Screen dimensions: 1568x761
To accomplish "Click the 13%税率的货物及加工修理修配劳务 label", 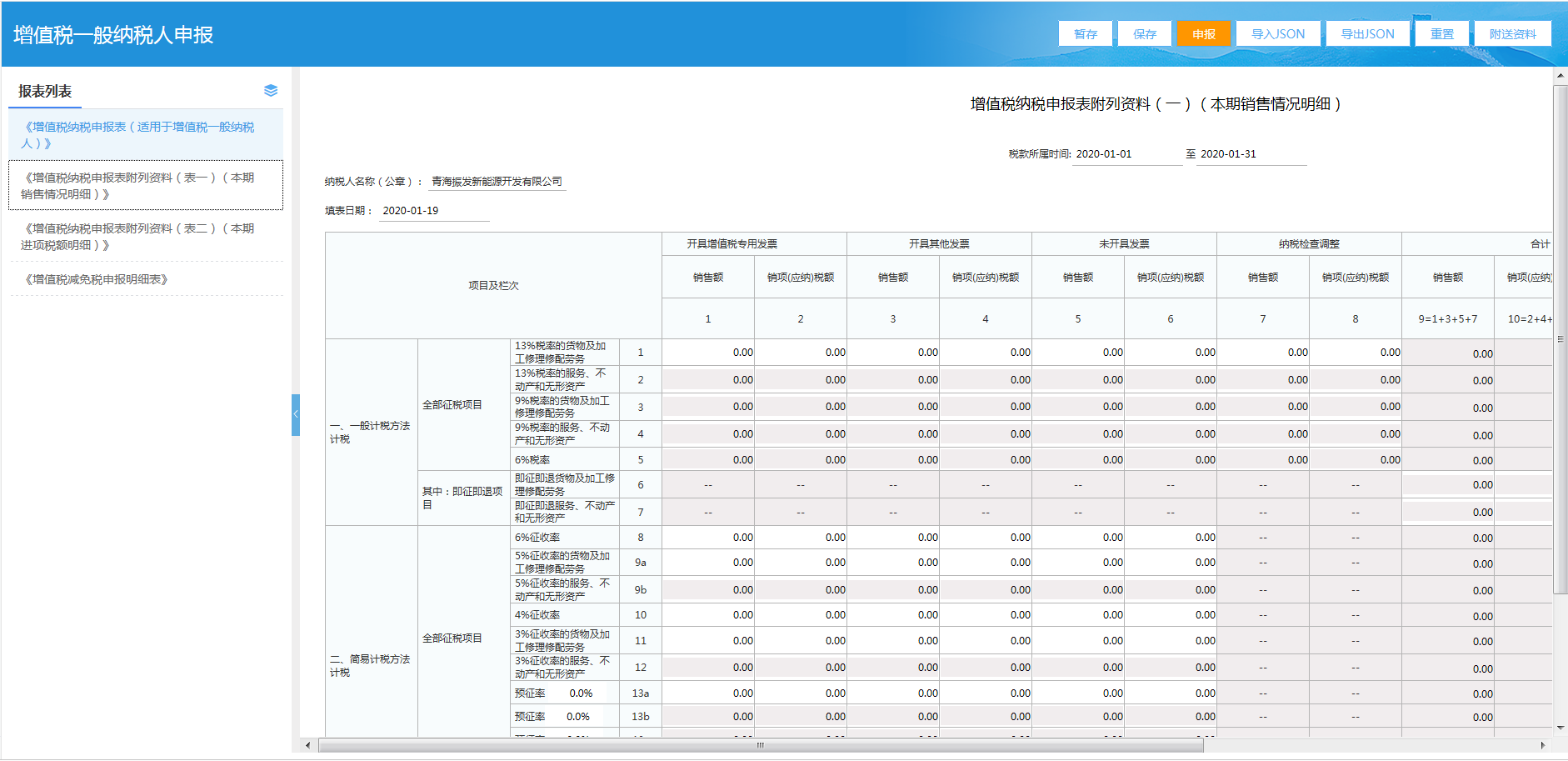I will point(564,353).
